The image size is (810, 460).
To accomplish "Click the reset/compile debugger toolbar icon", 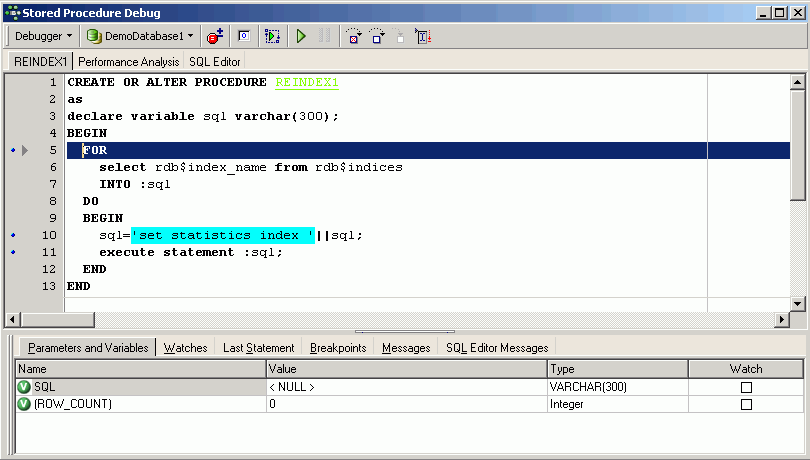I will pos(272,36).
